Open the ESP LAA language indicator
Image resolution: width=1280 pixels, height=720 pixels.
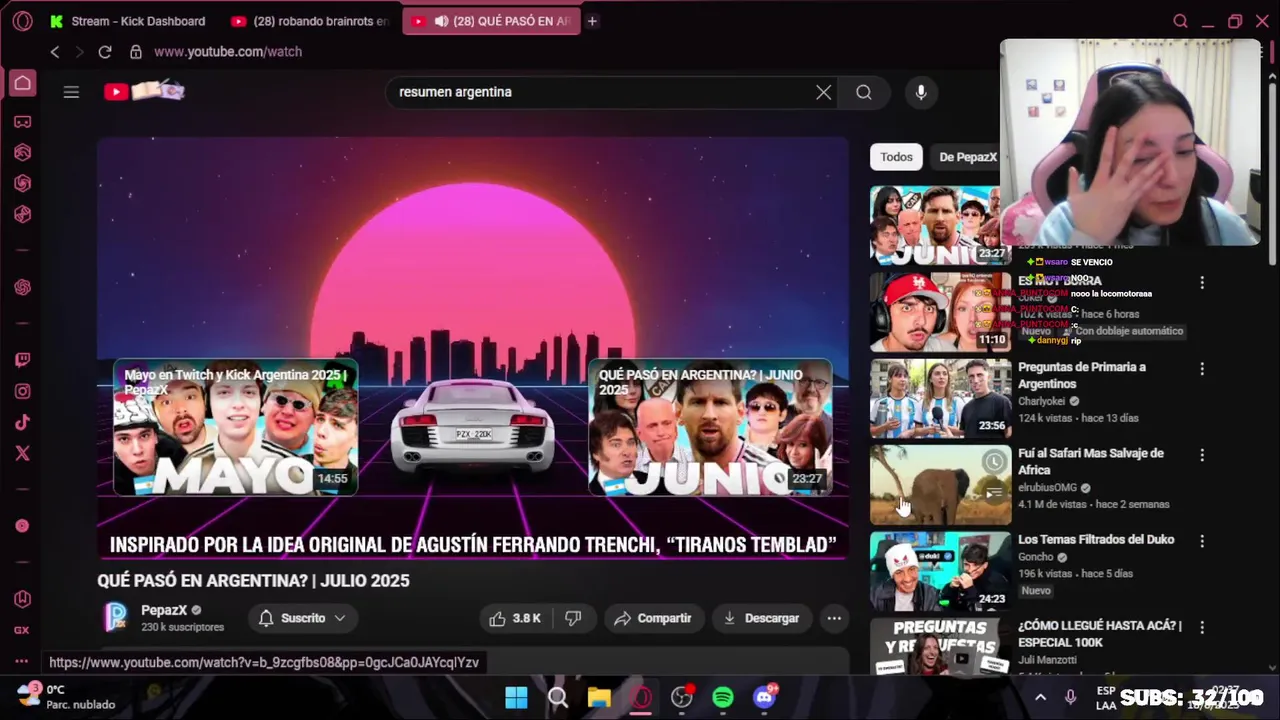1106,697
